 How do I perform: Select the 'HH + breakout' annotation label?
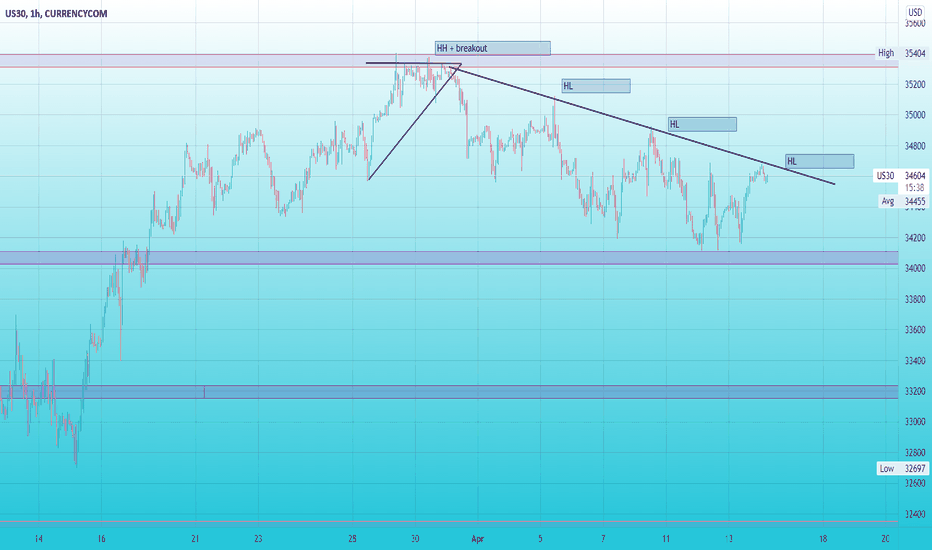point(492,48)
